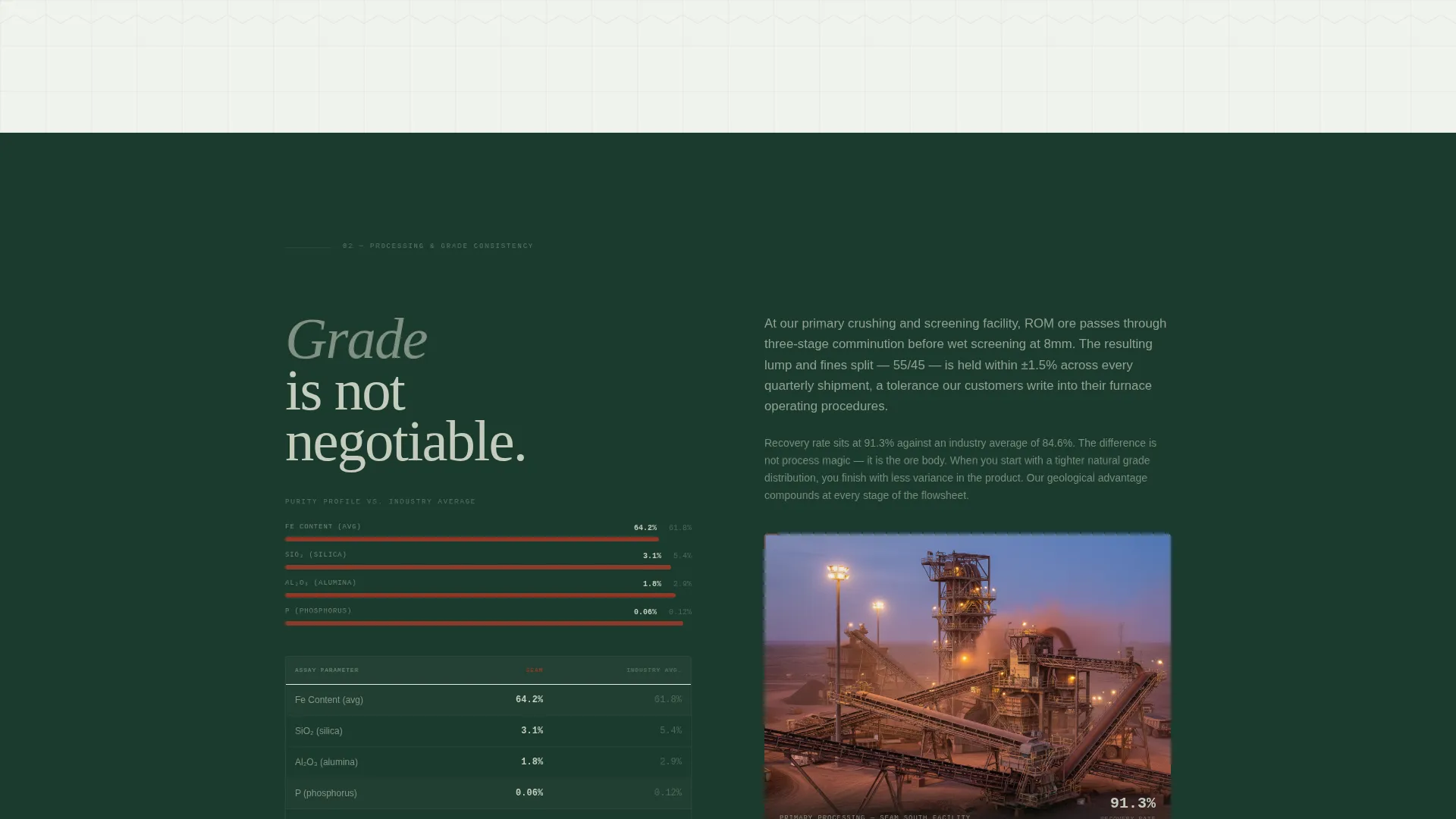This screenshot has width=1456, height=819.
Task: Click the paragraph about the 91.3% recovery rate
Action: tap(961, 469)
